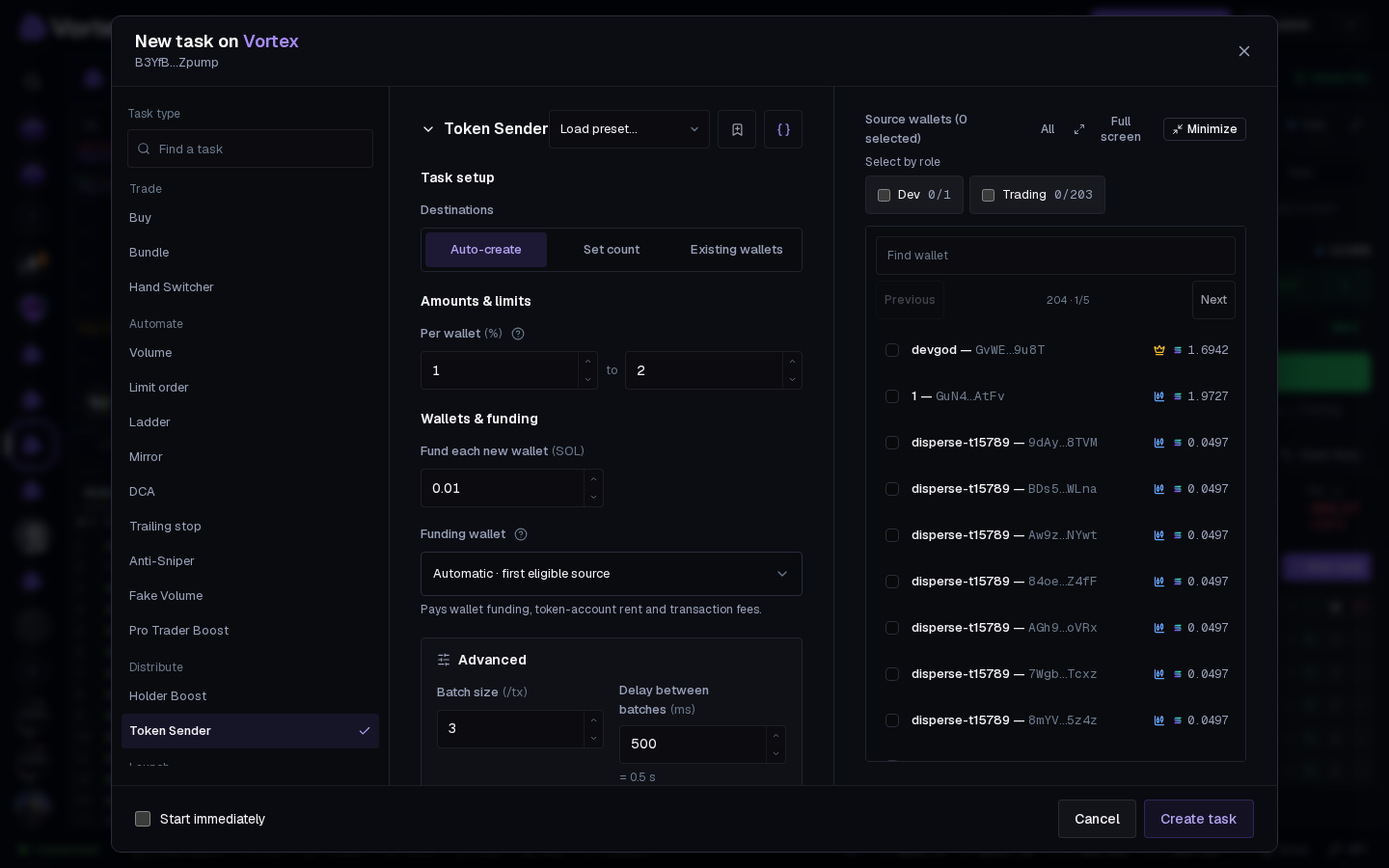Screen dimensions: 1389x868
Task: Click the crown icon on devgod wallet
Action: pyautogui.click(x=1159, y=350)
